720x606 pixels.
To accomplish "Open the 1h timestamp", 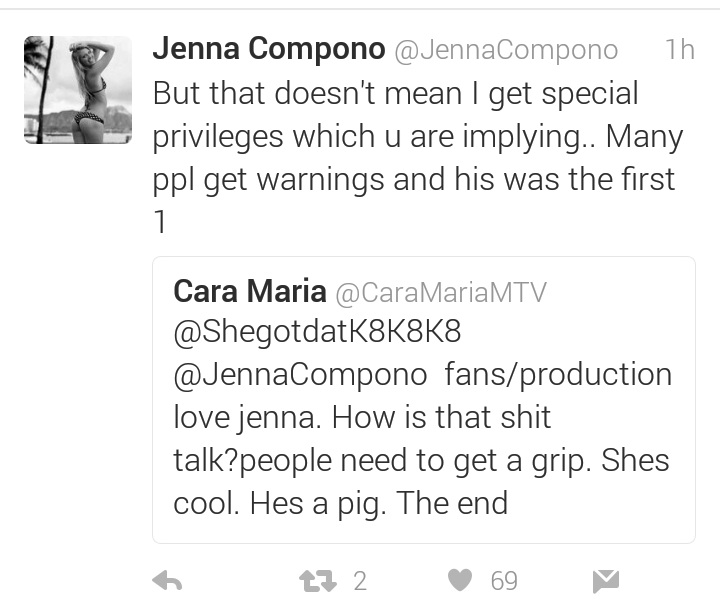I will click(680, 49).
